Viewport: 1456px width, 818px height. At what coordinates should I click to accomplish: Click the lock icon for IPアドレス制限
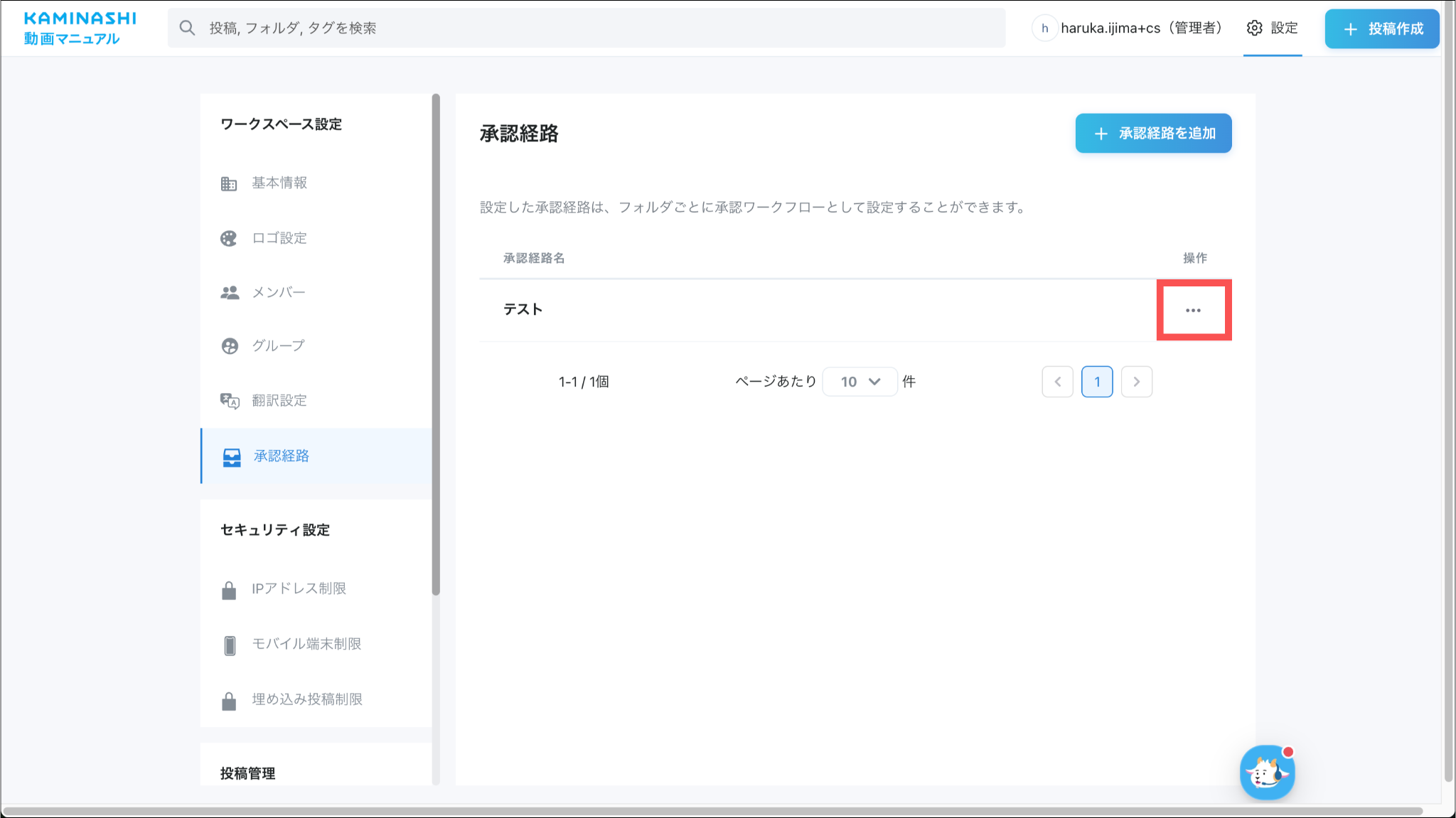pyautogui.click(x=228, y=590)
